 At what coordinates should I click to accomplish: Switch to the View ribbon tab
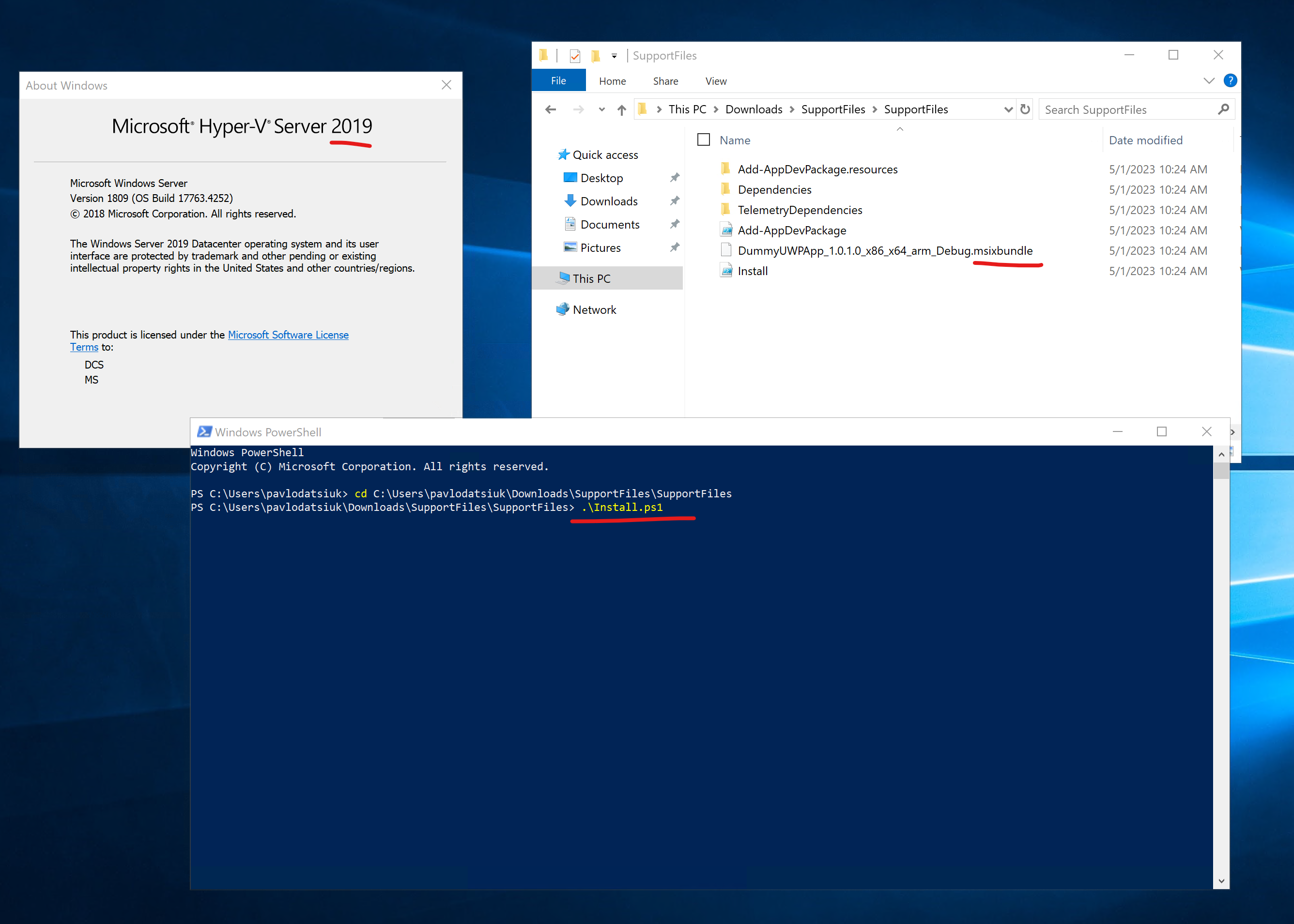click(715, 81)
